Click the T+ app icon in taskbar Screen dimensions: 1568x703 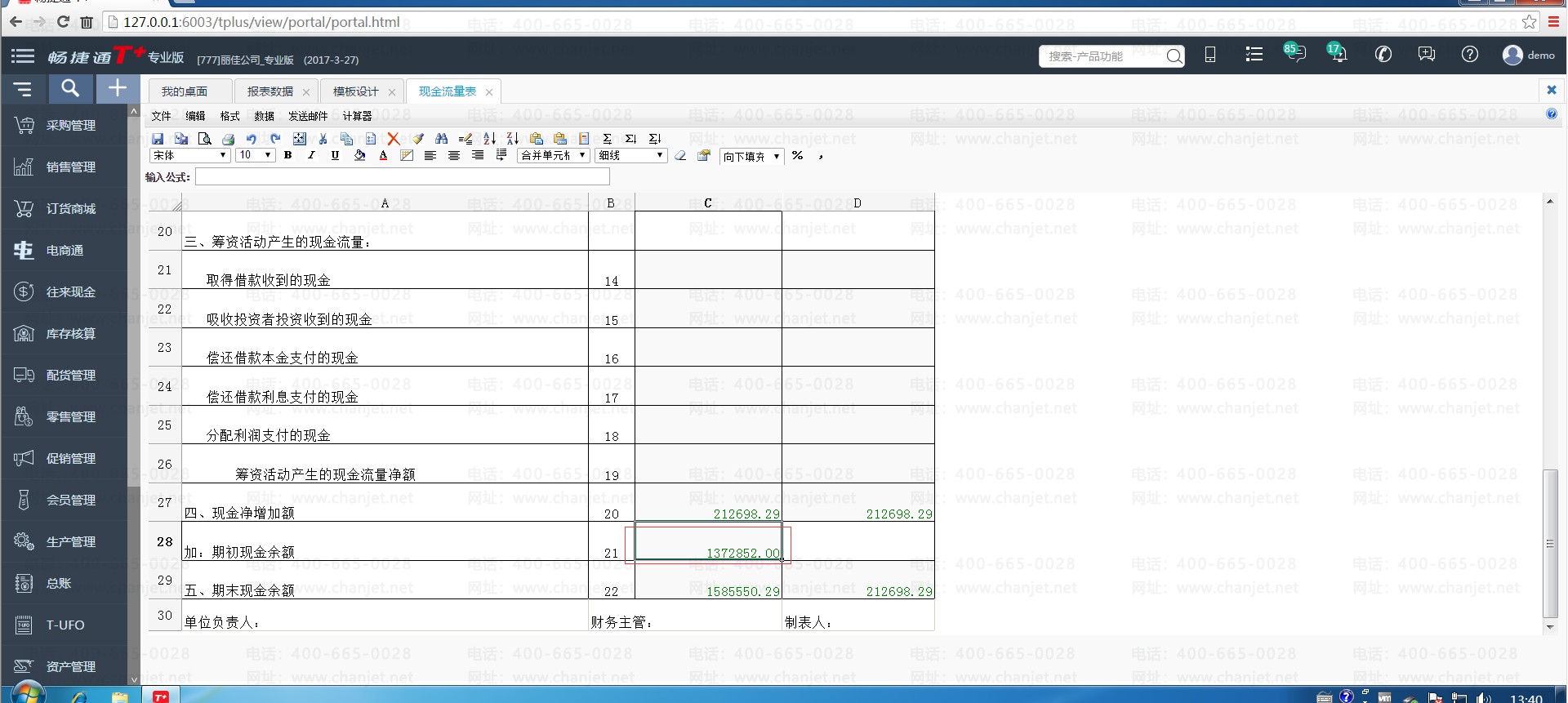(x=161, y=696)
